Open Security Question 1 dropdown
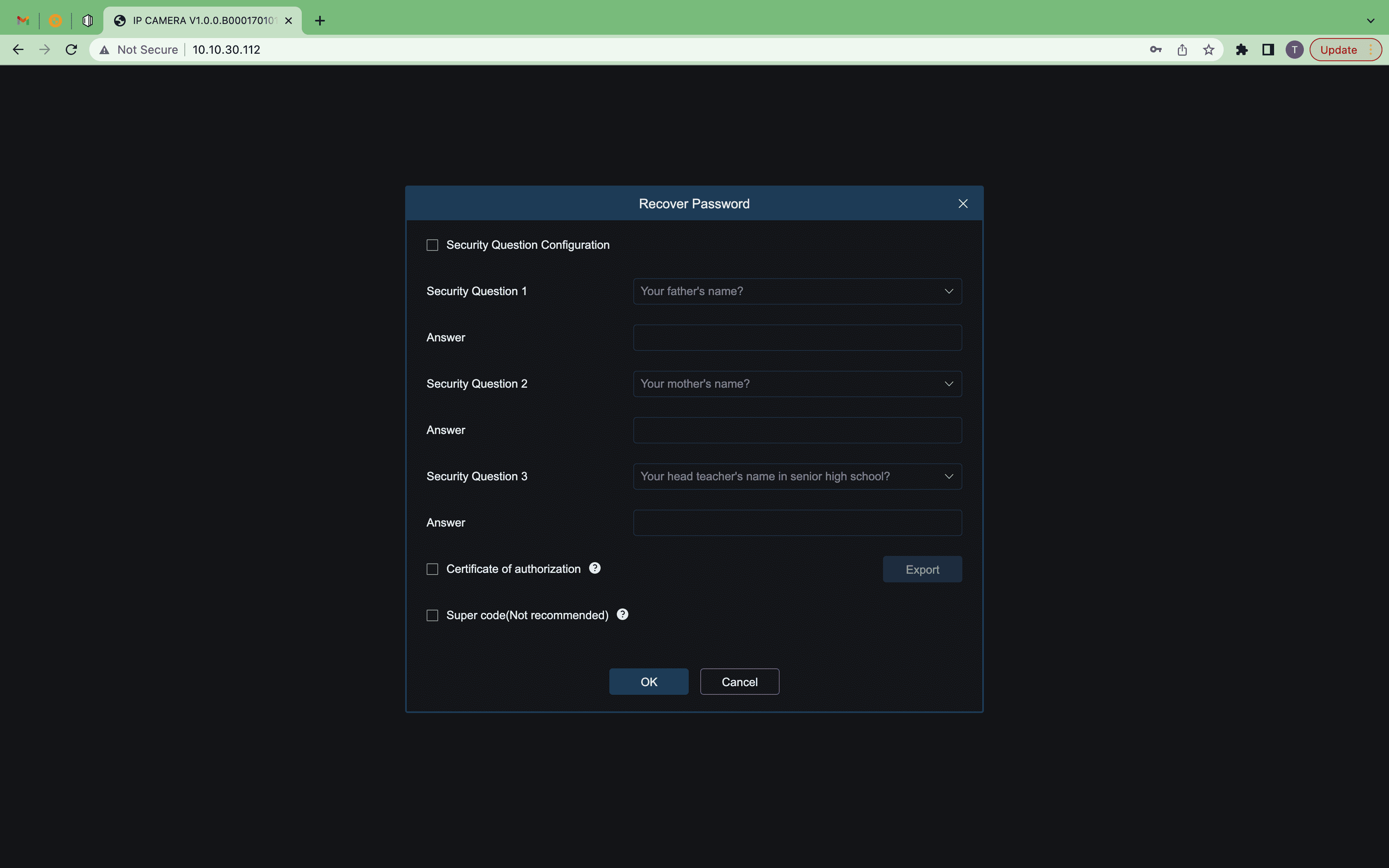The height and width of the screenshot is (868, 1389). (797, 291)
